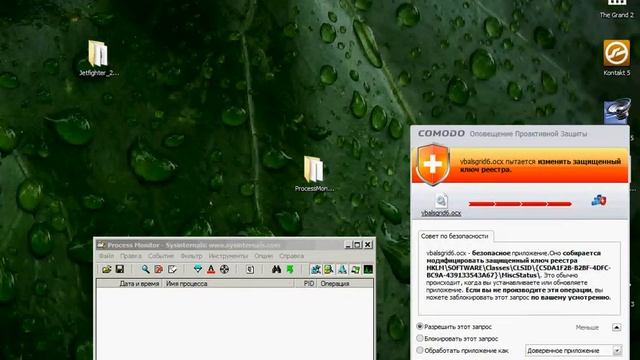
Task: Click the registry cubes icon in COMODO alert
Action: coord(599,200)
